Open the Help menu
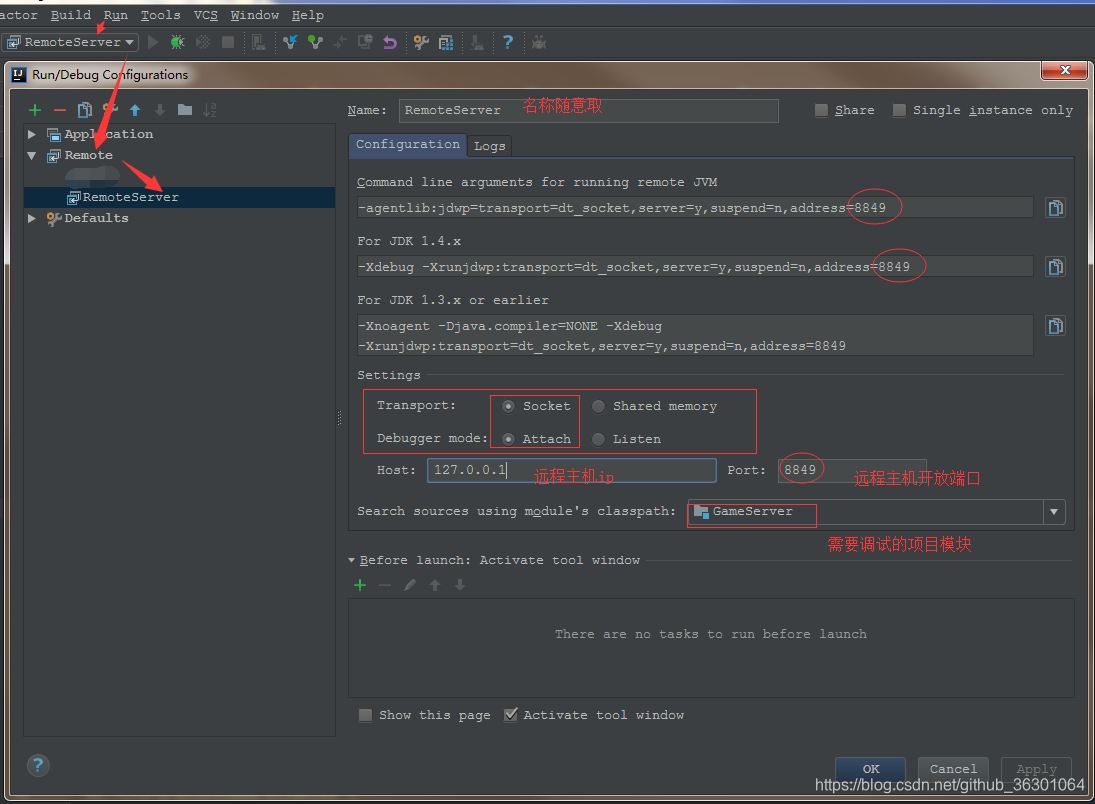This screenshot has height=804, width=1095. point(307,15)
